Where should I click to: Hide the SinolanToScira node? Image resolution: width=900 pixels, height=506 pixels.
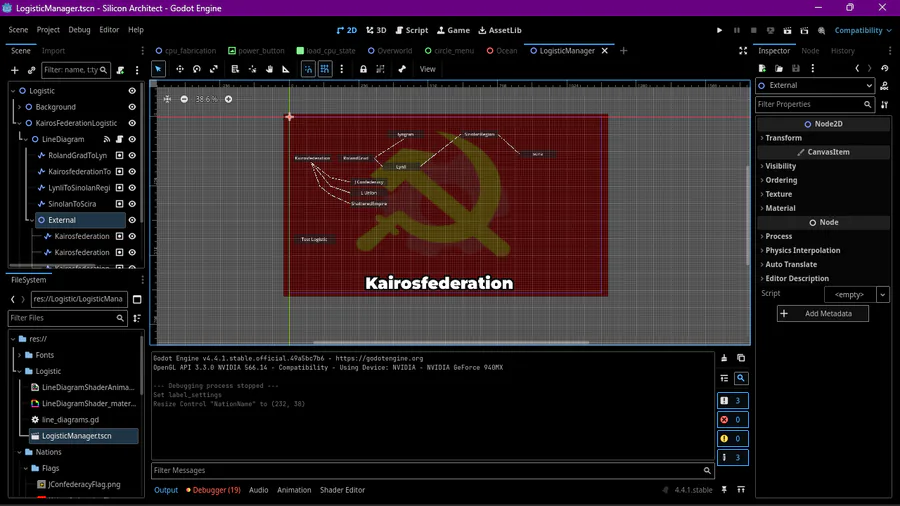tap(132, 204)
